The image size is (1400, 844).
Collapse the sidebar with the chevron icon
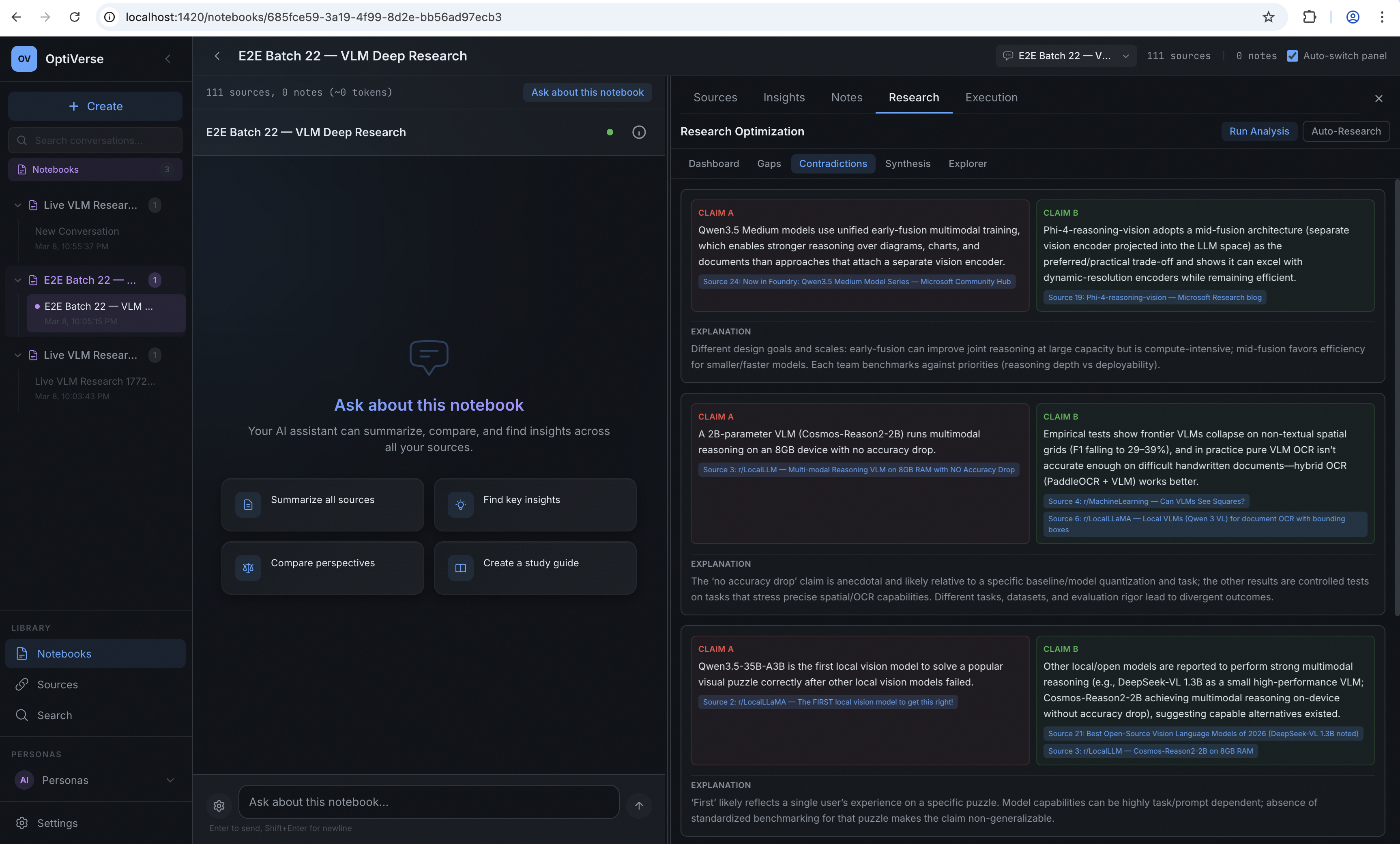[167, 58]
